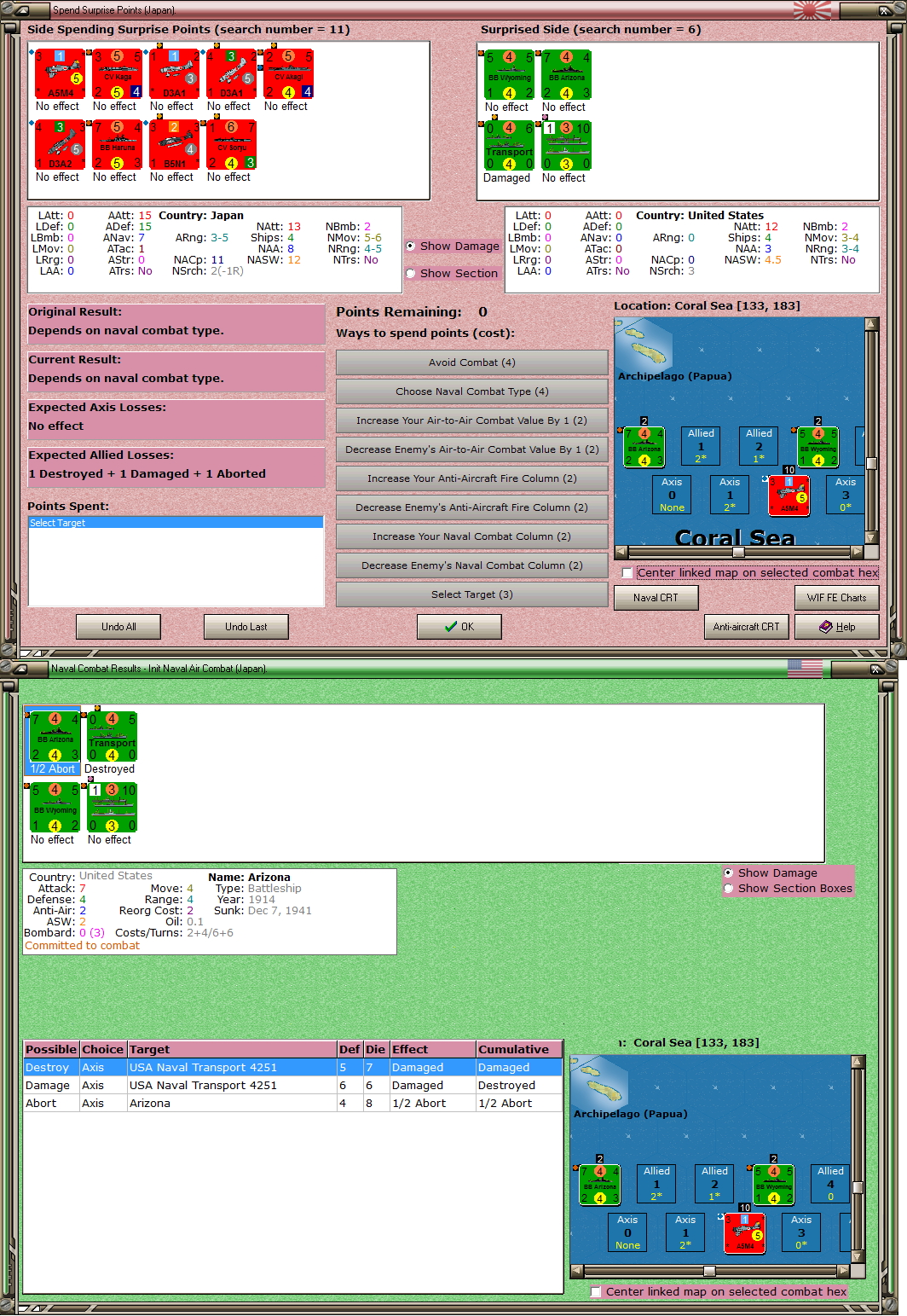Open the WIF FE Charts

pos(837,598)
